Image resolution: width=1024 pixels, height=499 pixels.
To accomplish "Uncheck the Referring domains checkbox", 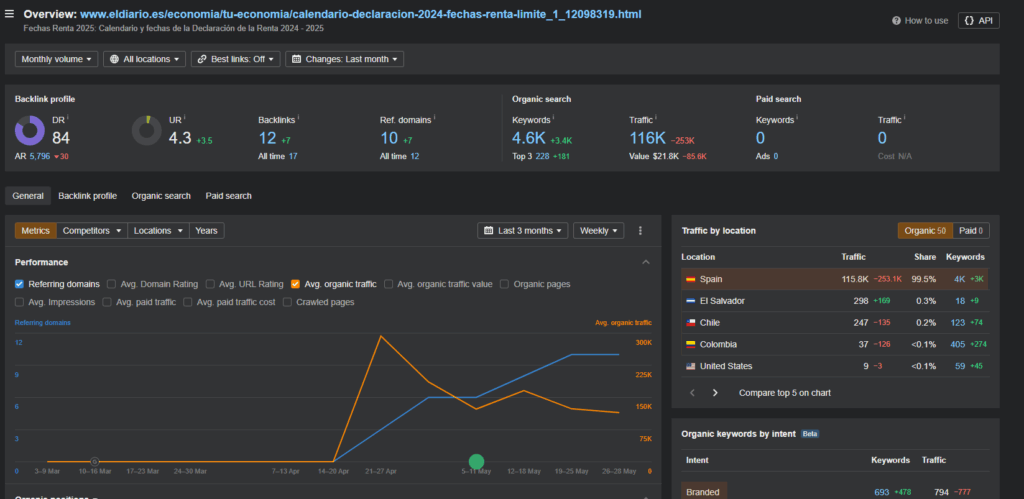I will tap(20, 284).
